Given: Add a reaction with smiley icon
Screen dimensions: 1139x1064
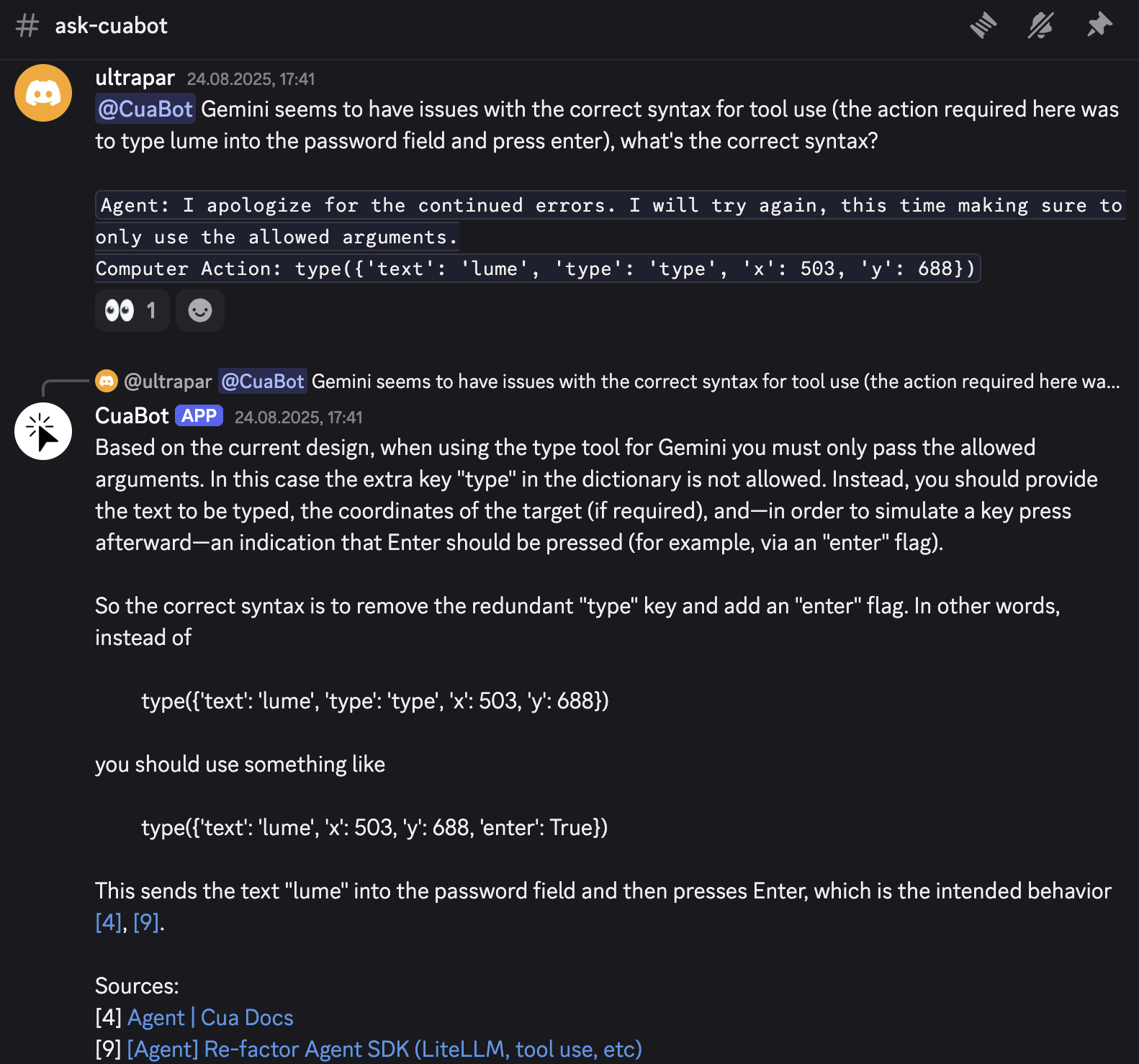Looking at the screenshot, I should click(x=199, y=310).
